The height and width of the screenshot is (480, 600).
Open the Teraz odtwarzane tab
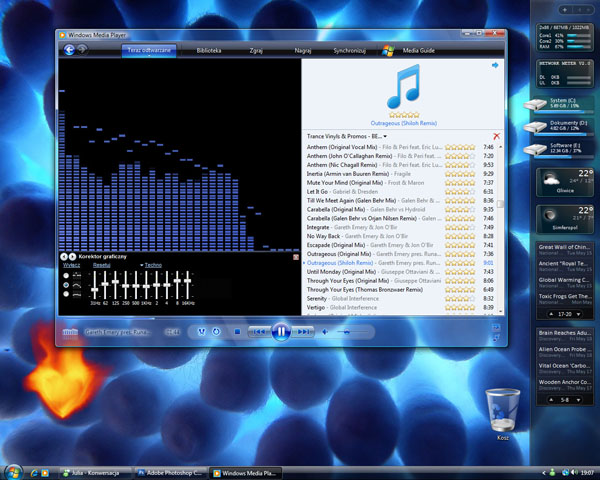(149, 51)
